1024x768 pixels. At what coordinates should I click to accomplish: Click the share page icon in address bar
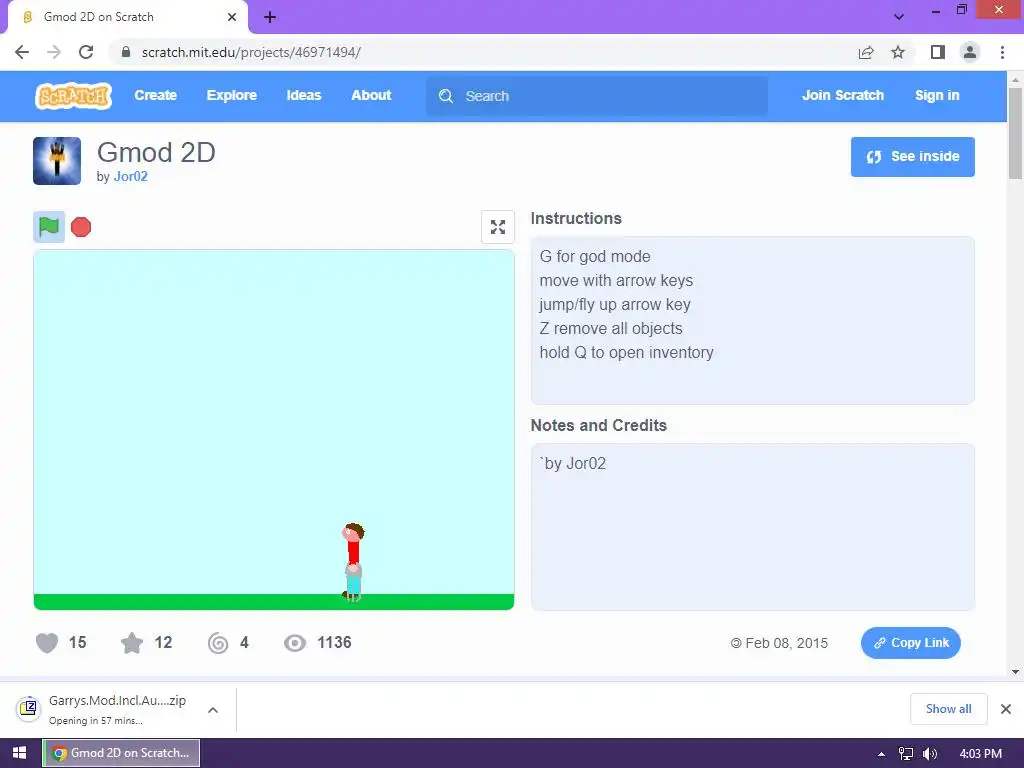(x=866, y=52)
